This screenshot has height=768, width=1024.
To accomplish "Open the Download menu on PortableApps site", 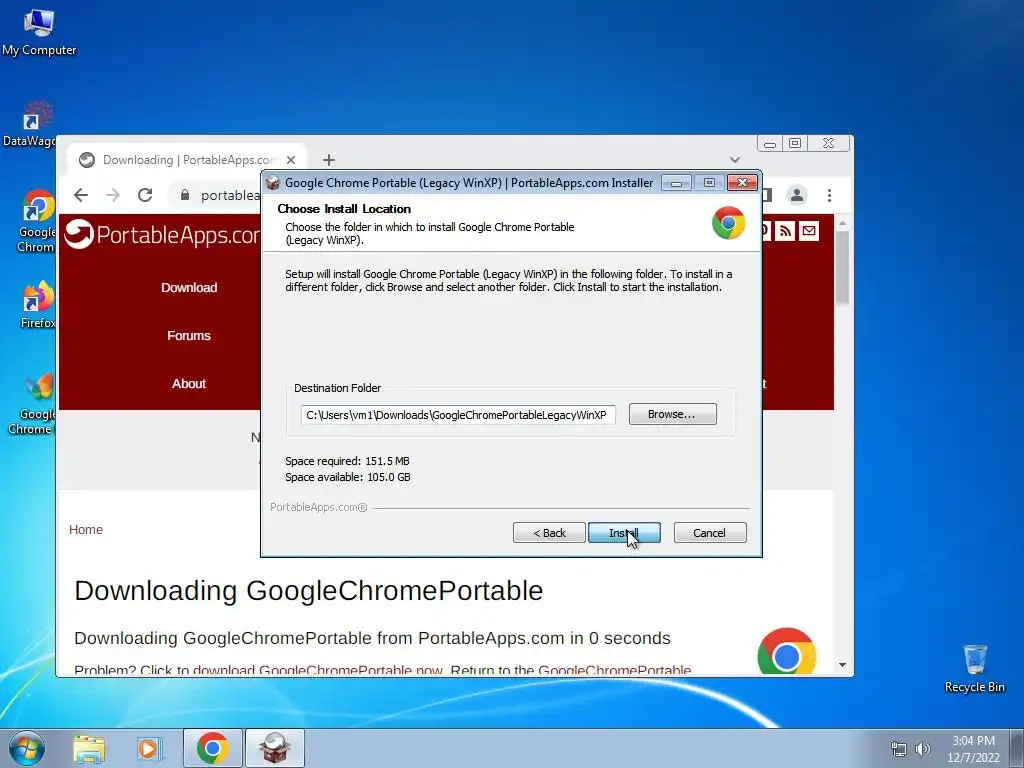I will coord(189,287).
